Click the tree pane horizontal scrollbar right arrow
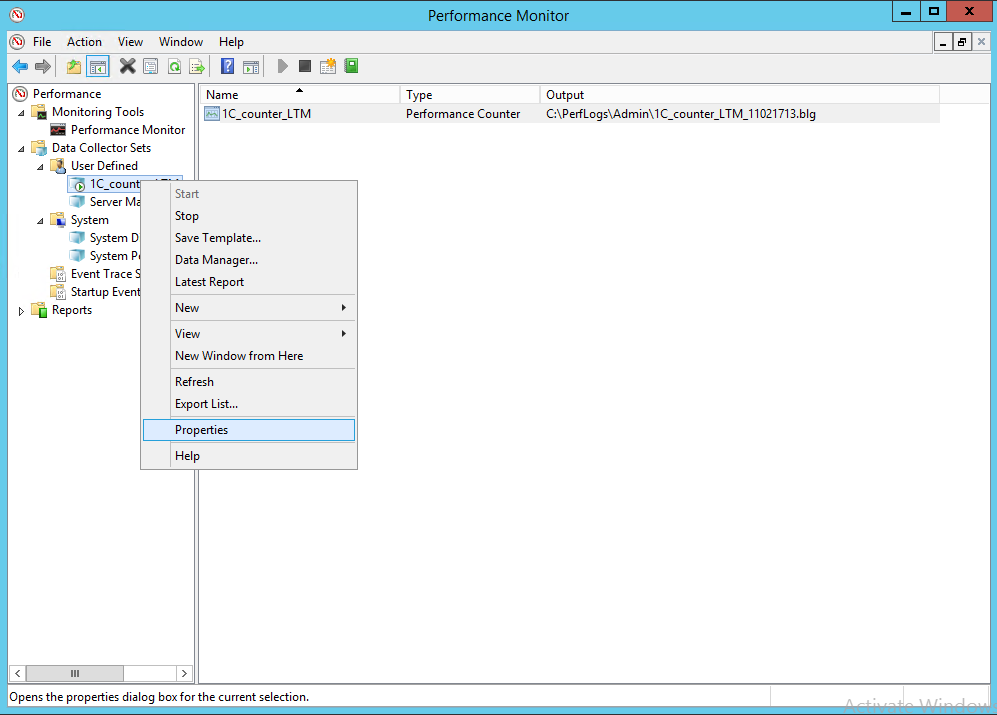997x715 pixels. 184,674
